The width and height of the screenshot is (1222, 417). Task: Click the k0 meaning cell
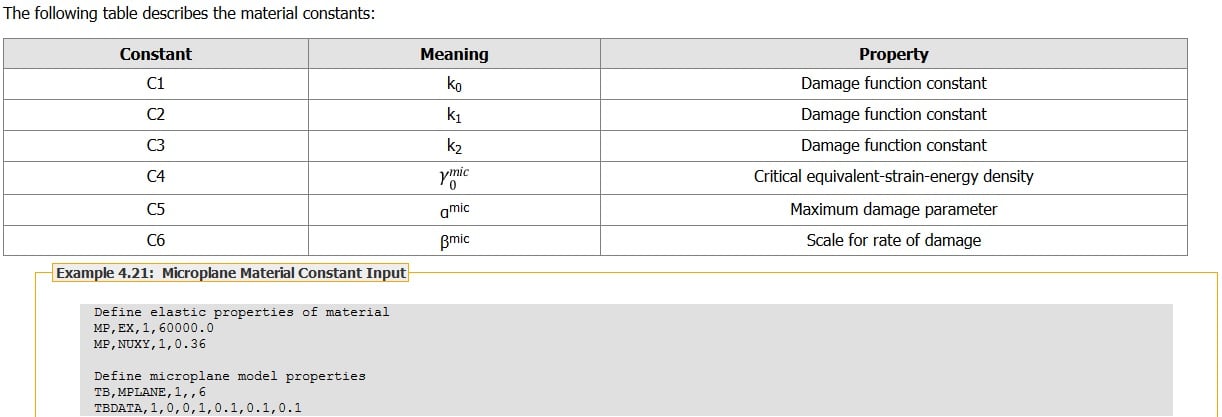[454, 84]
